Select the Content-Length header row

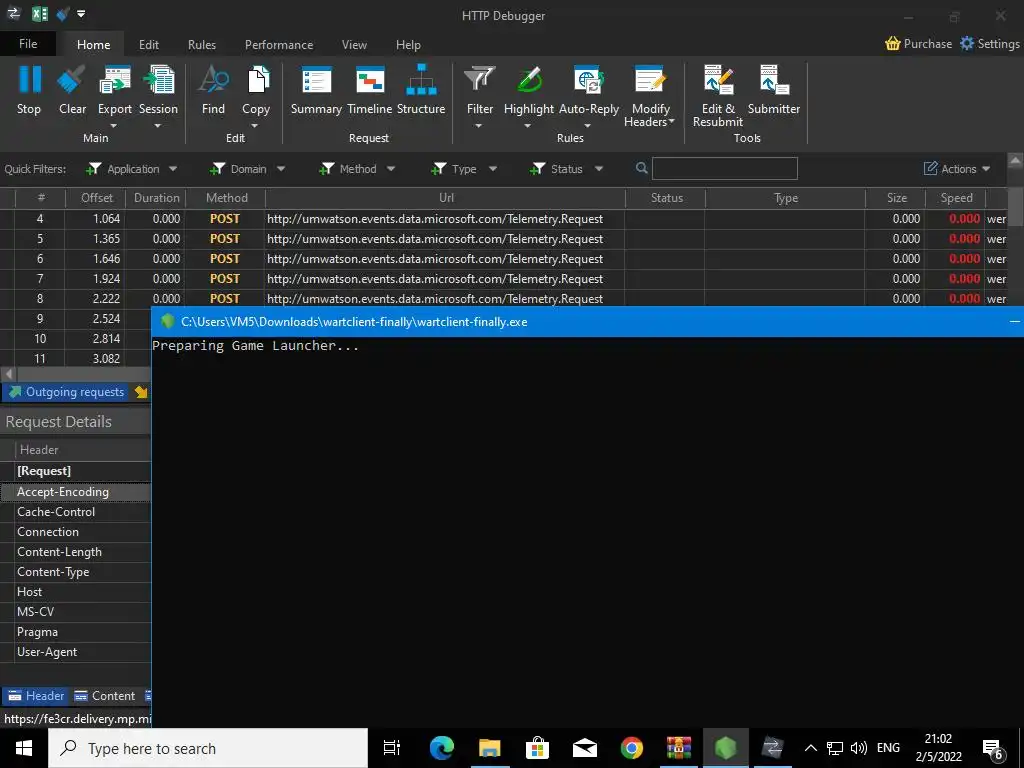tap(76, 552)
